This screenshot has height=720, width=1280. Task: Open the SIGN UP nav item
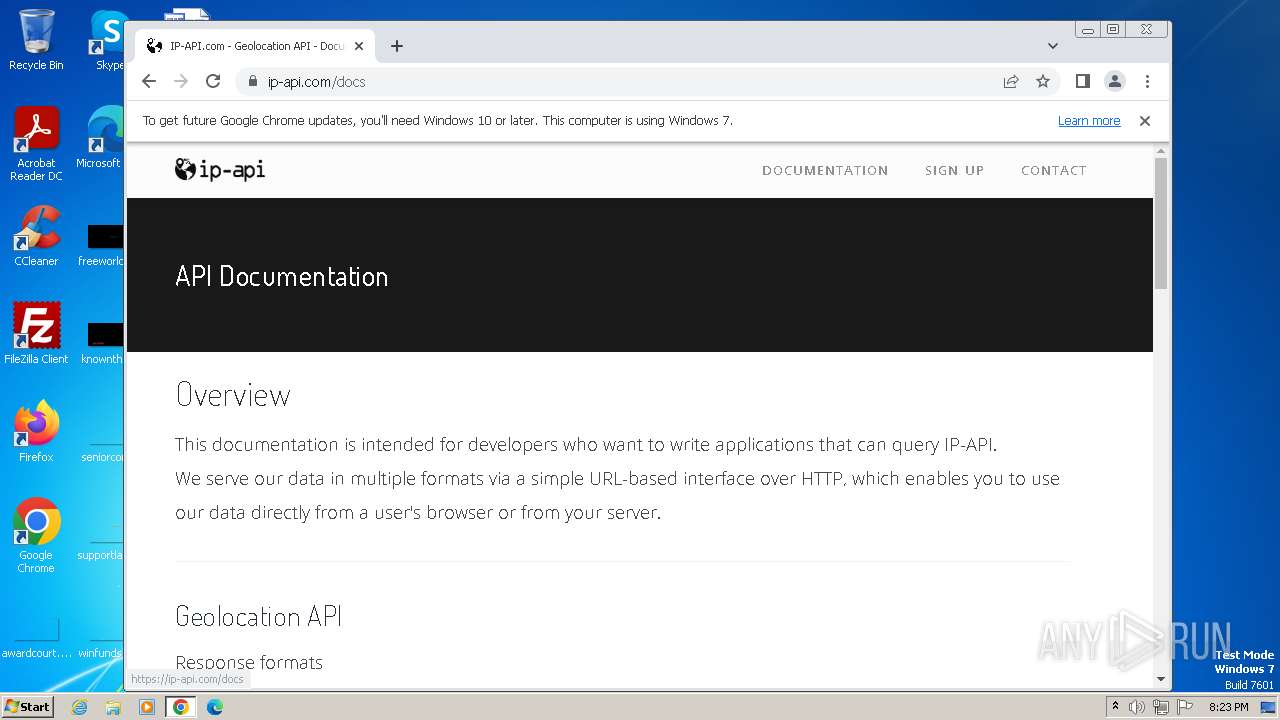coord(954,170)
